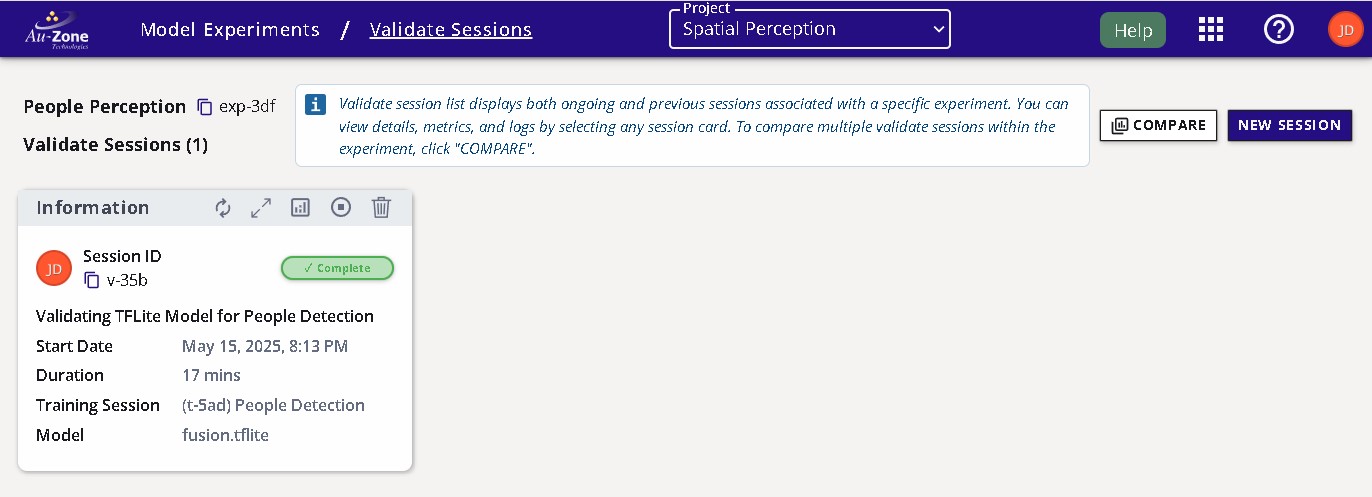Go to Model Experiments breadcrumb
This screenshot has width=1372, height=497.
tap(230, 30)
